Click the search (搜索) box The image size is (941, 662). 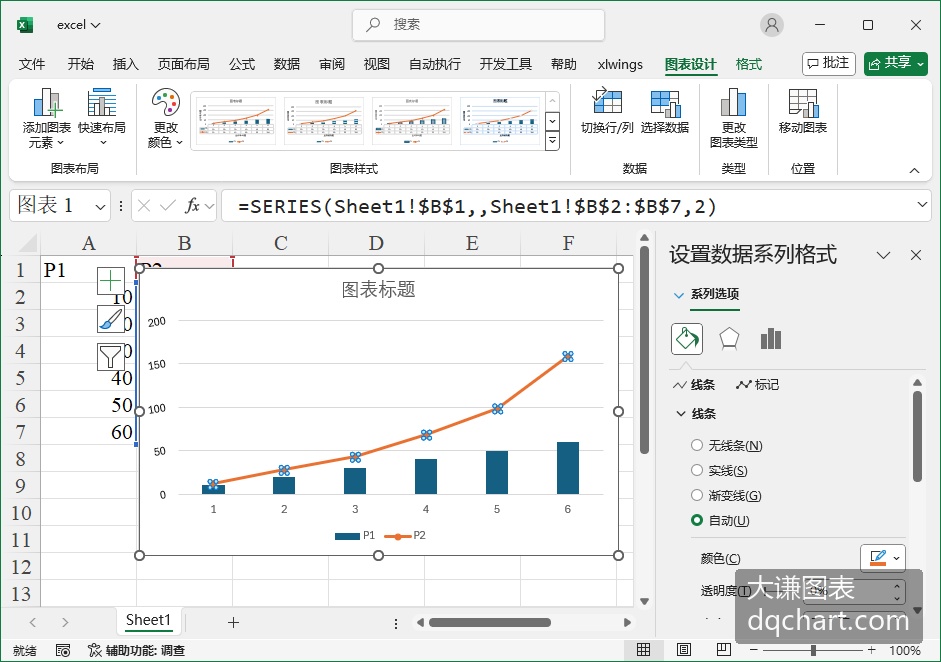[x=478, y=25]
